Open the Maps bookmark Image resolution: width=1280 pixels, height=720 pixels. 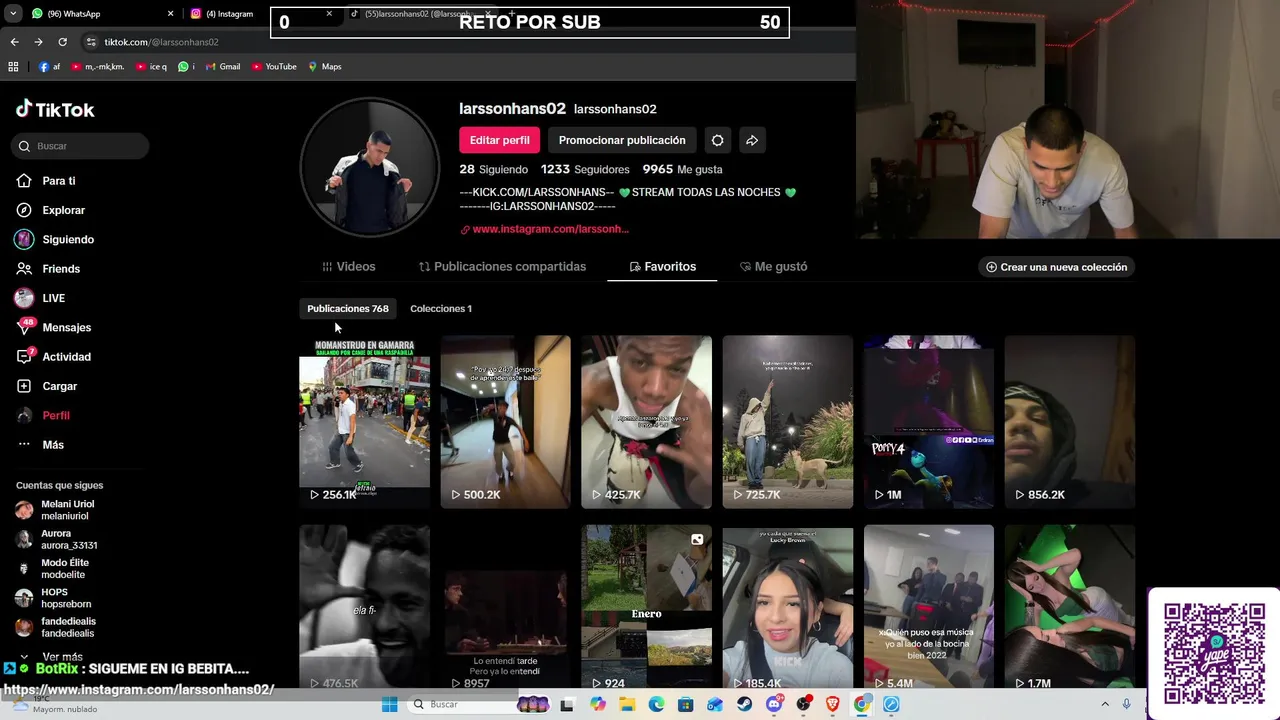click(325, 67)
